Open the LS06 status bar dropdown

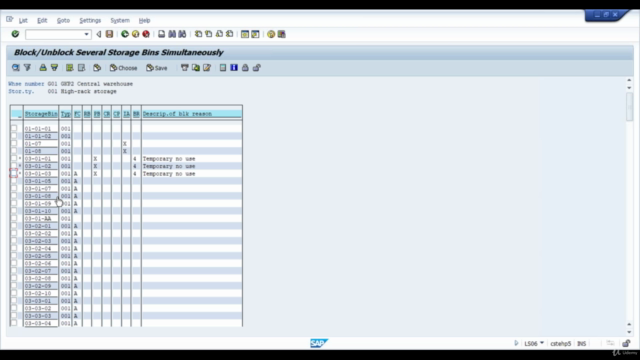(x=542, y=343)
